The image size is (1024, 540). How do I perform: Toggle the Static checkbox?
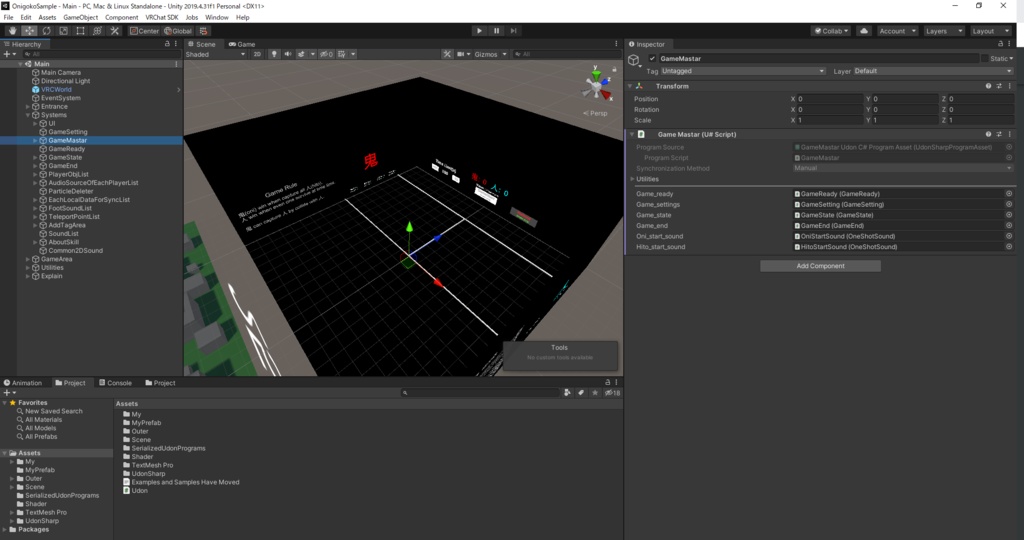pyautogui.click(x=984, y=59)
